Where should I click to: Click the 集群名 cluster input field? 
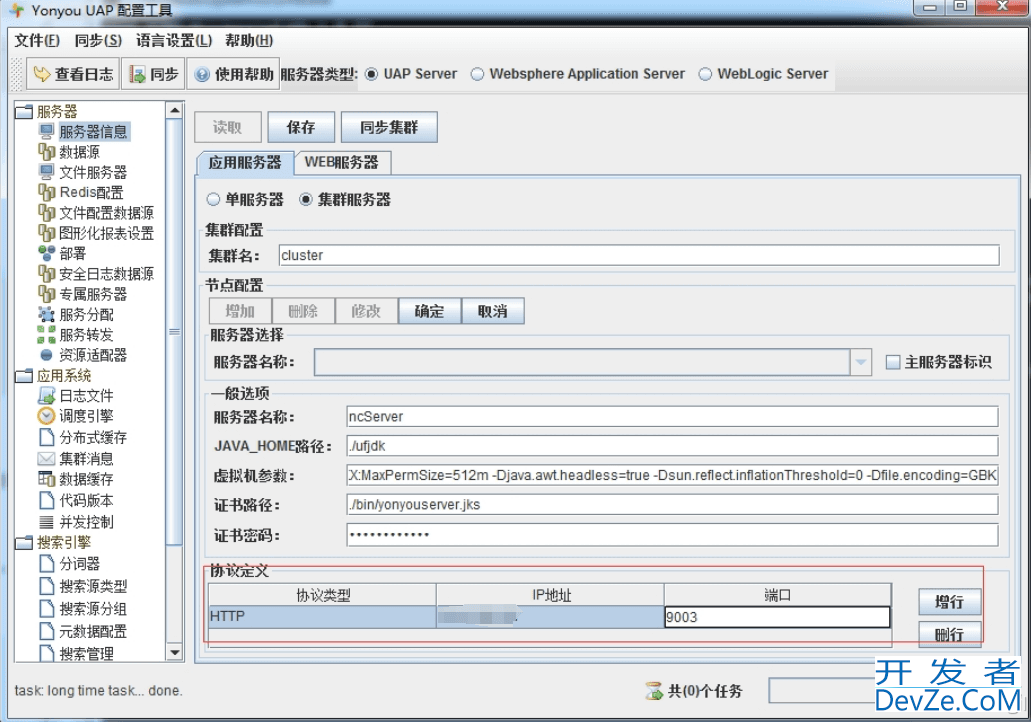tap(639, 255)
